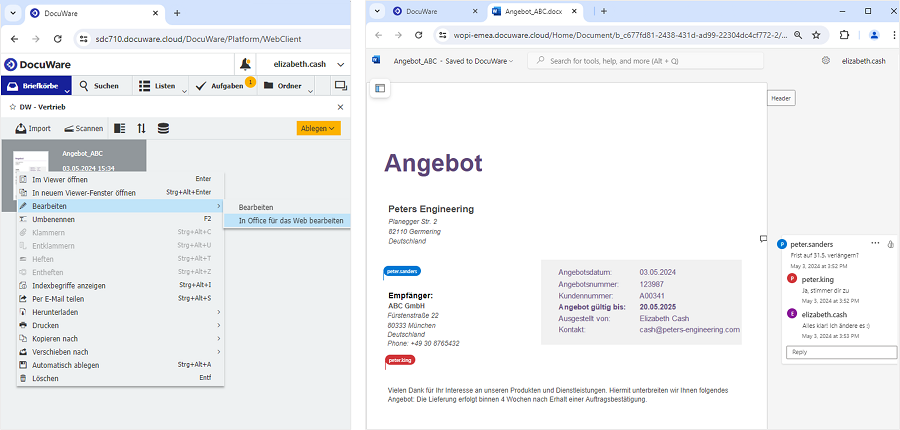Click the comment marker icon beside document
The width and height of the screenshot is (900, 430).
(x=763, y=238)
